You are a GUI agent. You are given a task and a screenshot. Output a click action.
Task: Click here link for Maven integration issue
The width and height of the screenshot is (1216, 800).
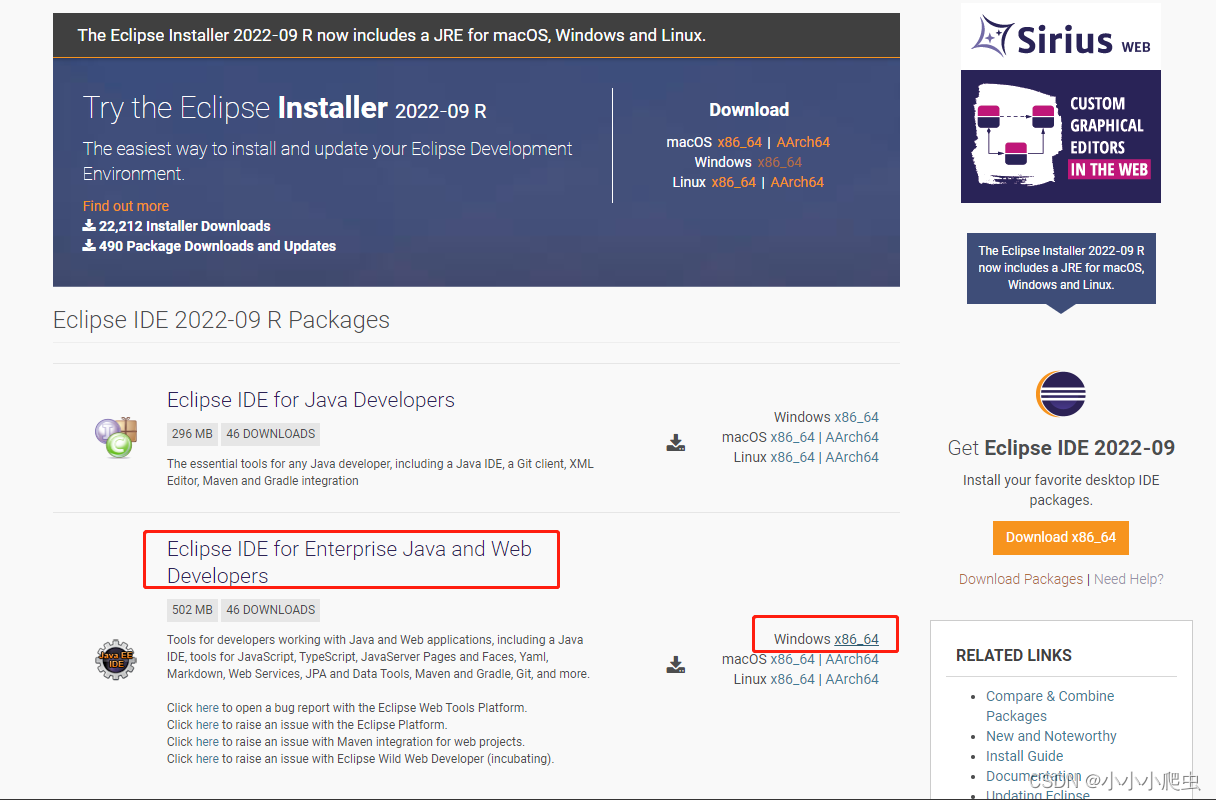coord(207,741)
